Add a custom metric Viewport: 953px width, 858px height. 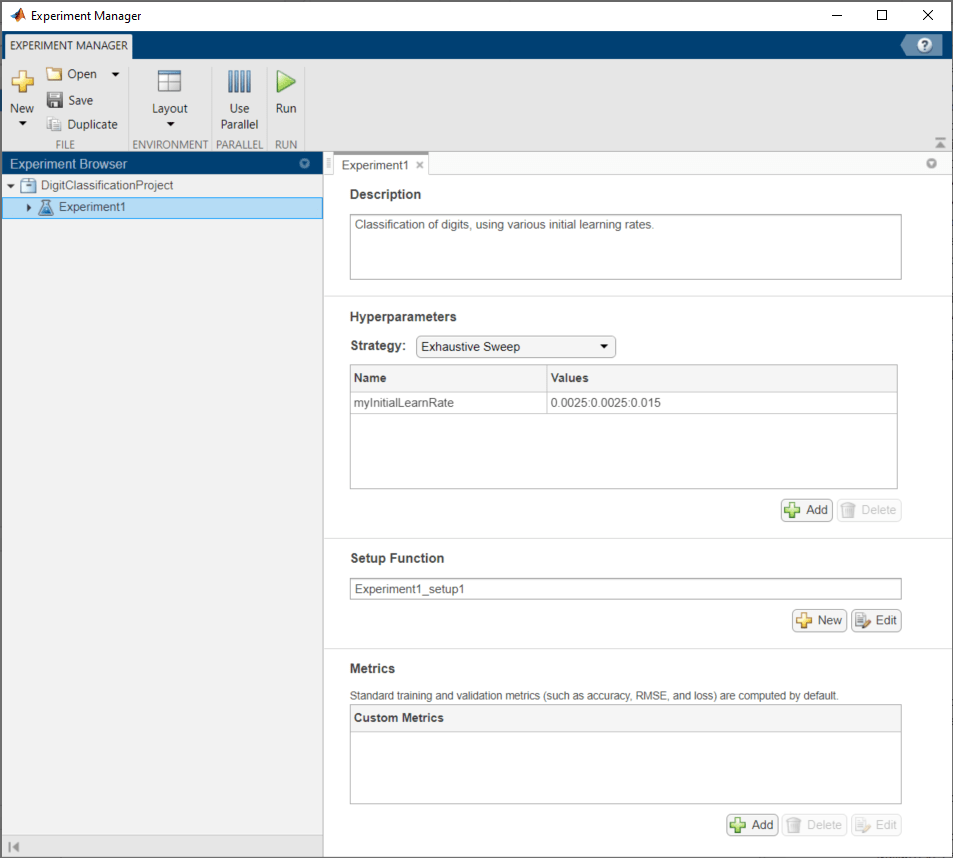752,825
